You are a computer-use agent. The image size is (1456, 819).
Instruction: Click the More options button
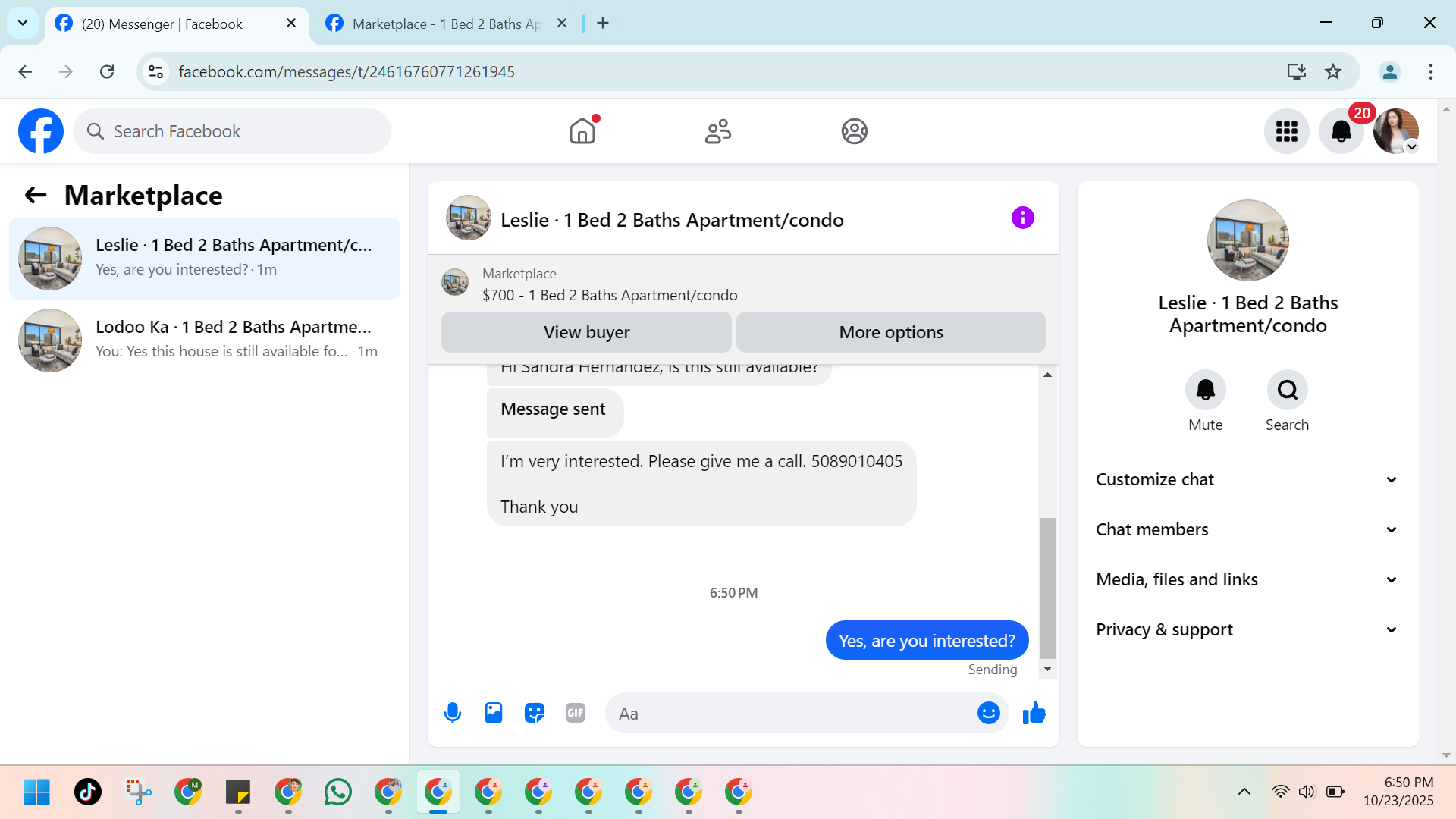[x=891, y=332]
